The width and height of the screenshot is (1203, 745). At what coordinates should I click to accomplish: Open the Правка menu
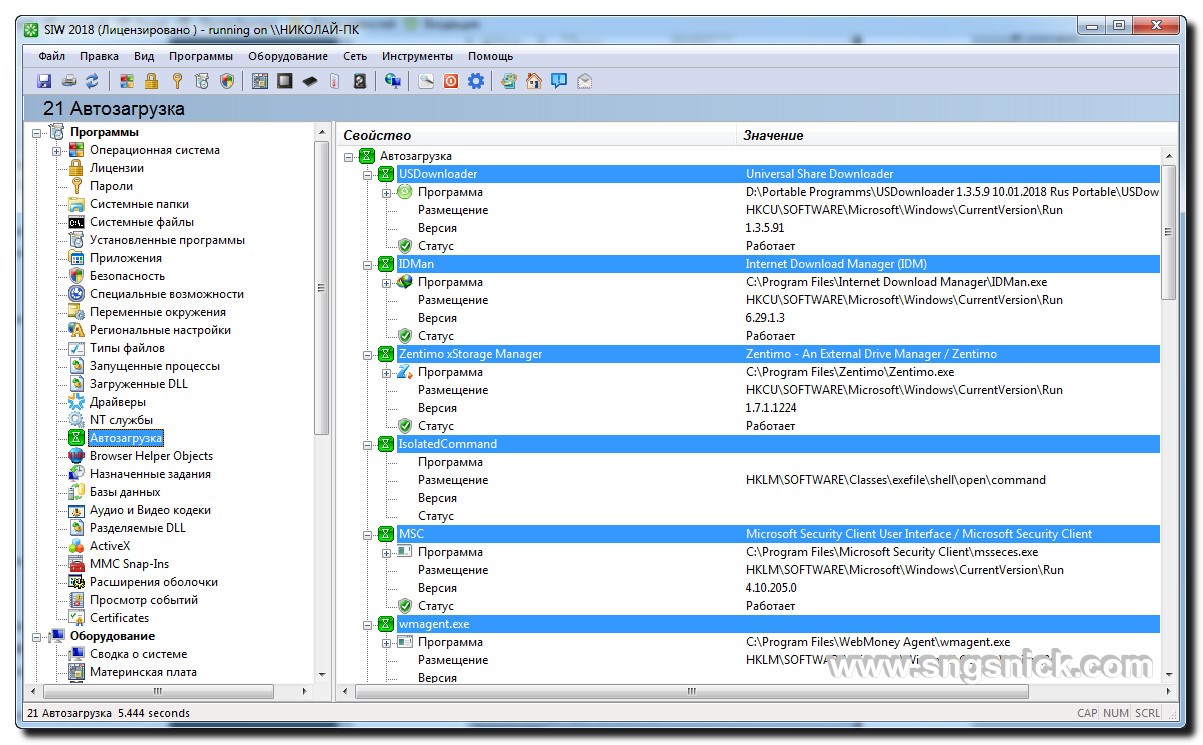pos(99,56)
